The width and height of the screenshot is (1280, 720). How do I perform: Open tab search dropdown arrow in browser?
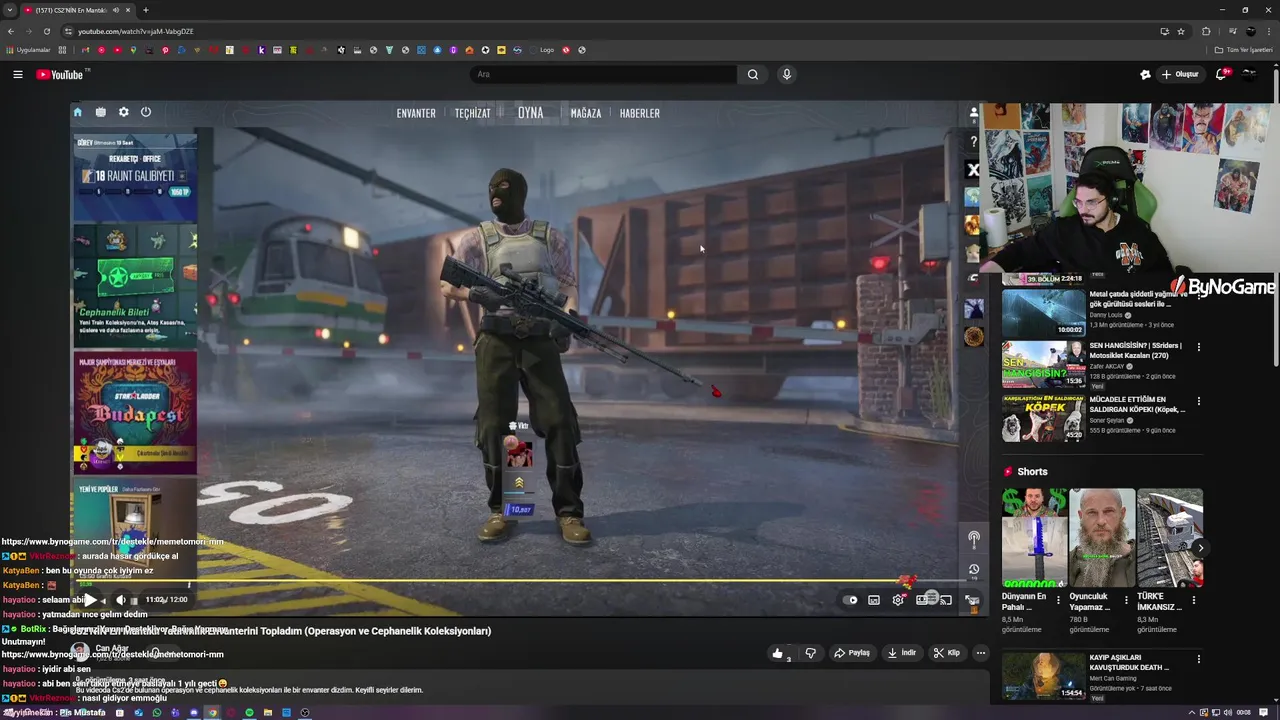(x=9, y=10)
